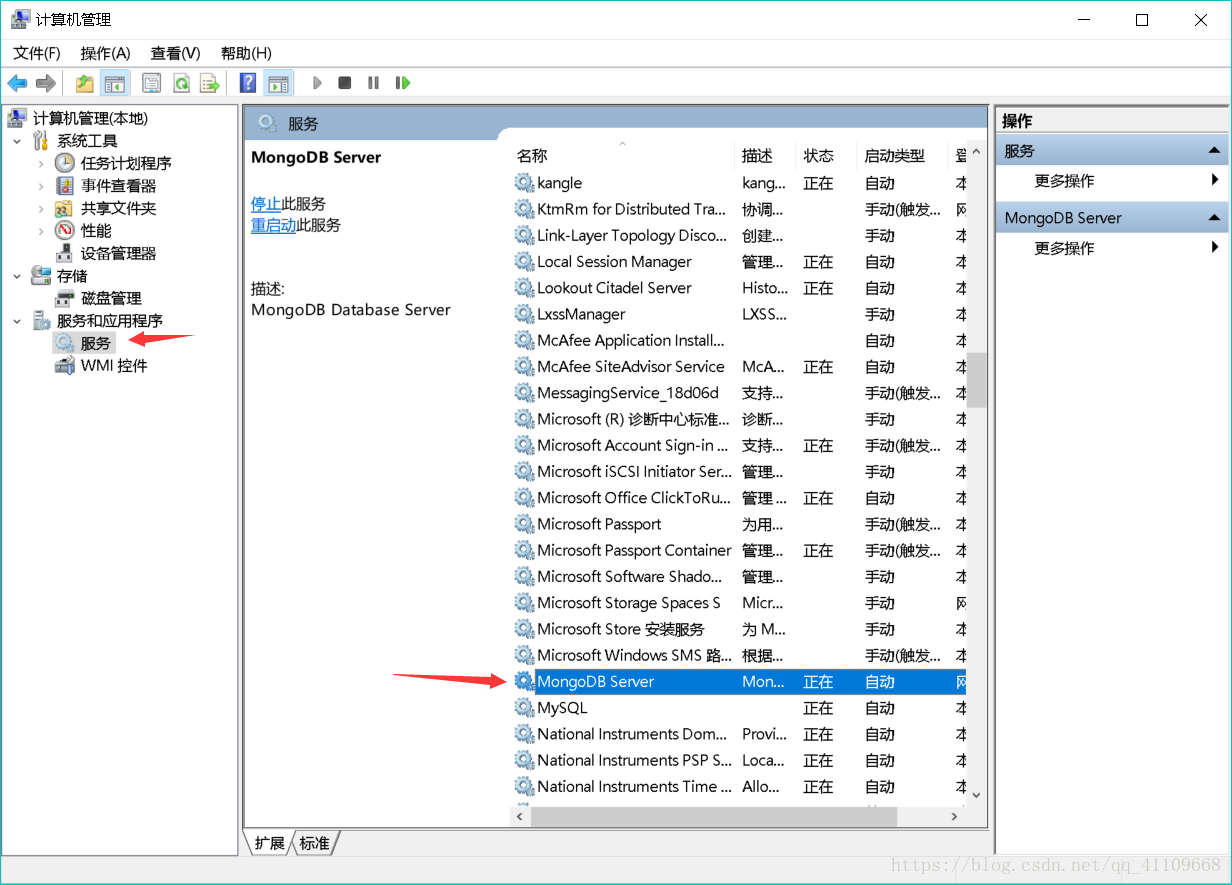
Task: Collapse the 服务 section in 操作 pane
Action: 1214,151
